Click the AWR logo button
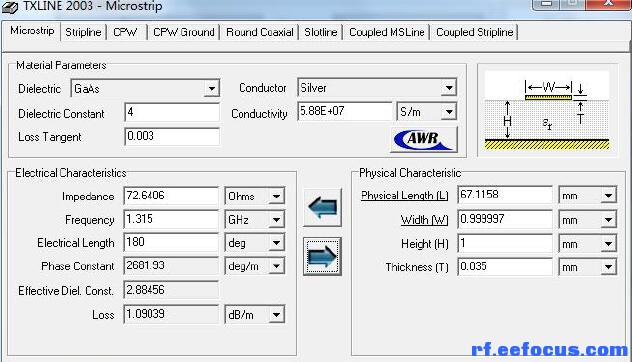Image resolution: width=632 pixels, height=362 pixels. [424, 139]
